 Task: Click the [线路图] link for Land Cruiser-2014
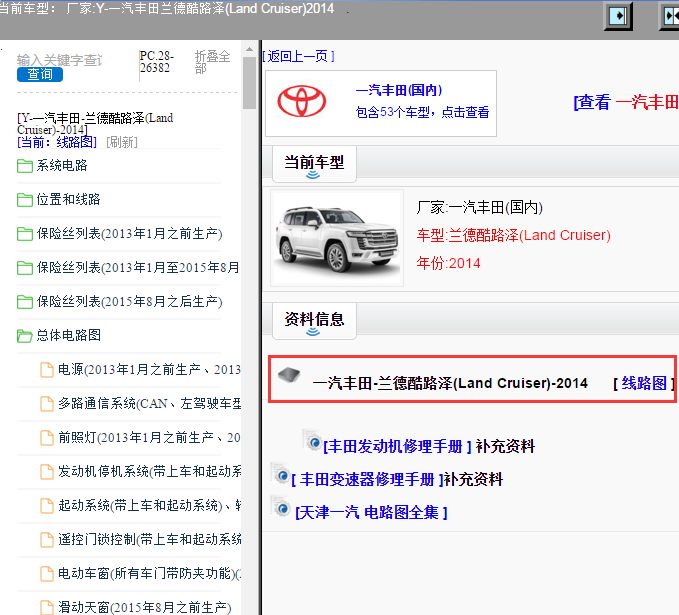click(643, 383)
